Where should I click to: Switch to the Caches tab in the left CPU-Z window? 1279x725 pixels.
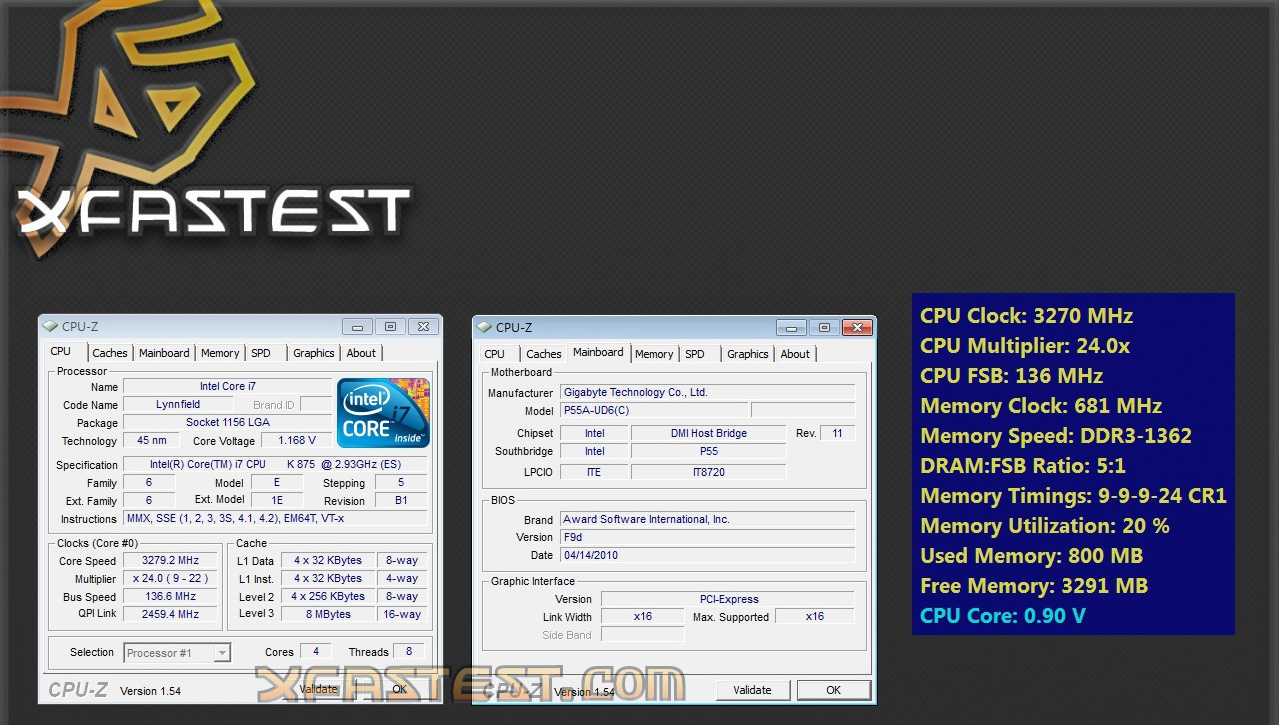coord(109,352)
